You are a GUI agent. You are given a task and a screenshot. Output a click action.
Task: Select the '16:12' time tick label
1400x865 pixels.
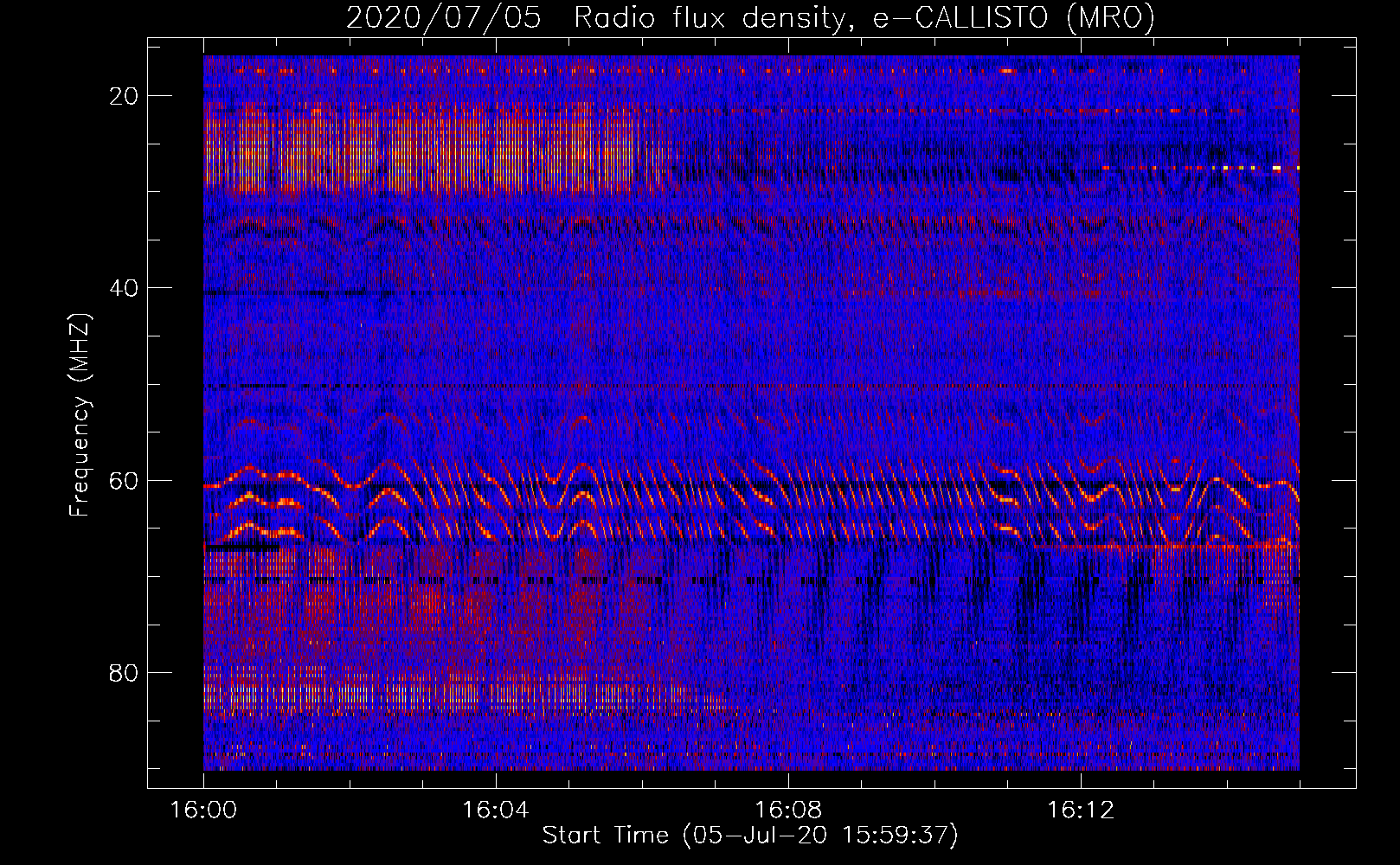1080,811
